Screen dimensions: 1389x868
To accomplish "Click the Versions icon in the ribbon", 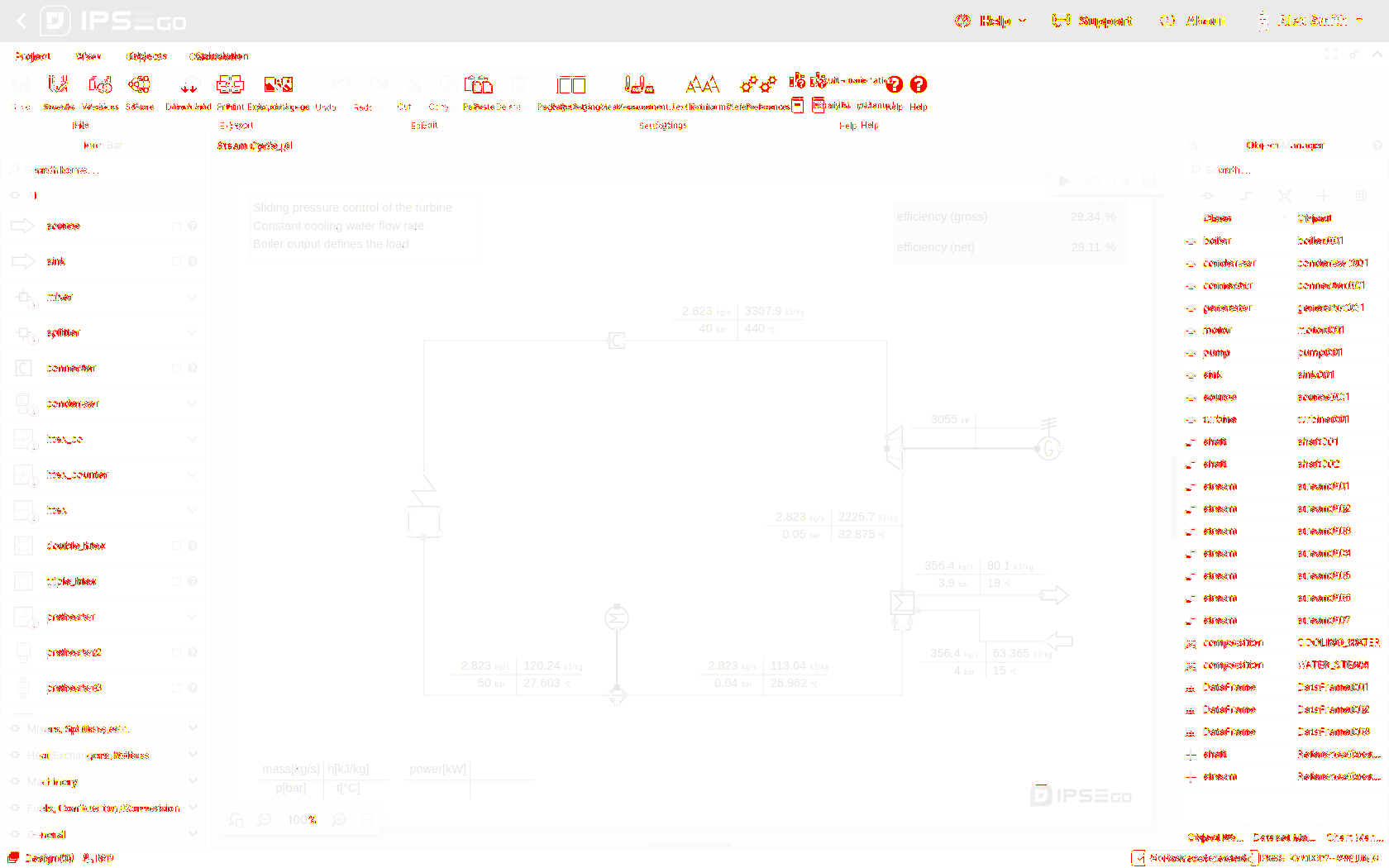I will coord(100,85).
